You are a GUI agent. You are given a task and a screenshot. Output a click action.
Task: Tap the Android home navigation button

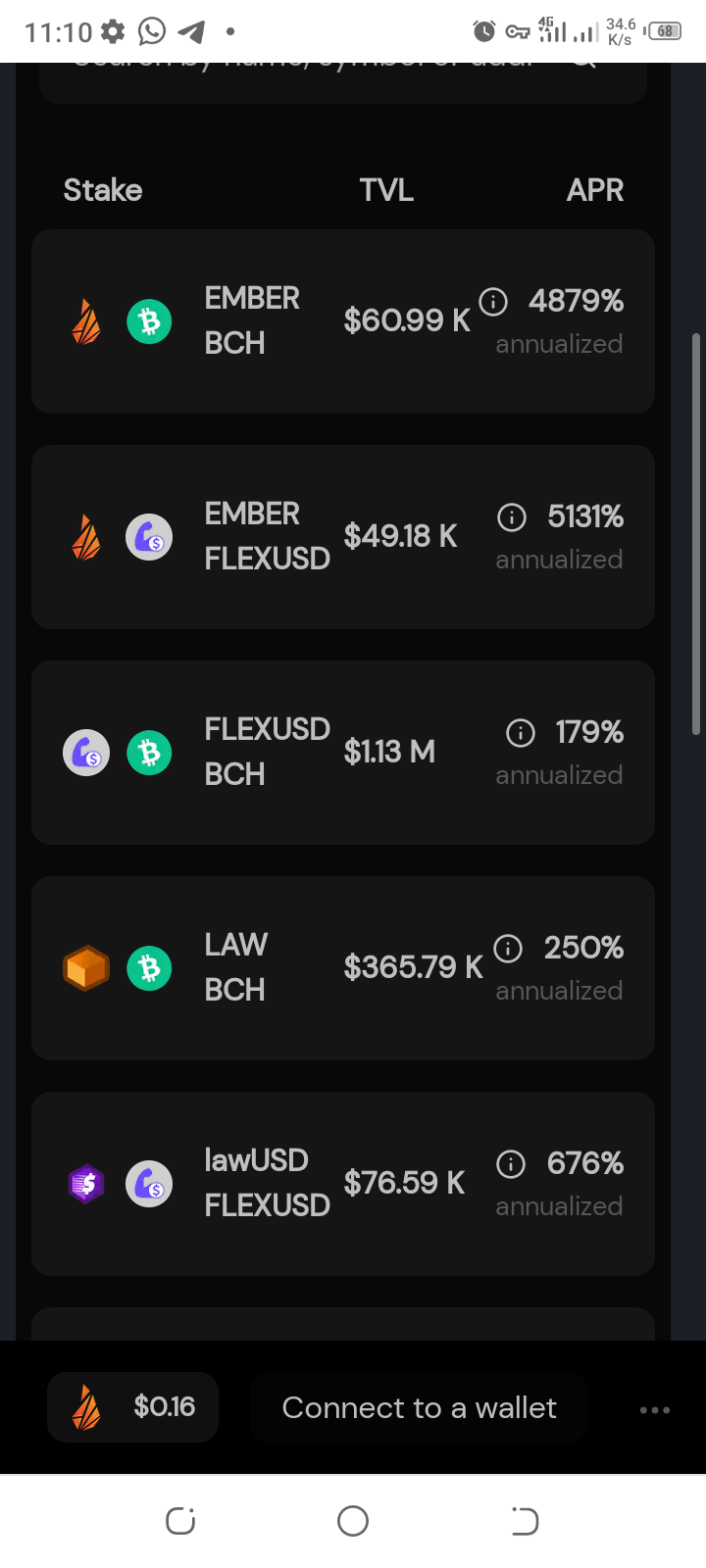(x=353, y=1521)
